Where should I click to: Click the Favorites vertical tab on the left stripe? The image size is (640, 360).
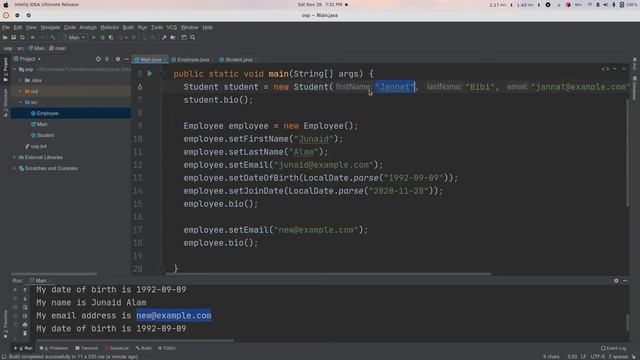[x=5, y=324]
